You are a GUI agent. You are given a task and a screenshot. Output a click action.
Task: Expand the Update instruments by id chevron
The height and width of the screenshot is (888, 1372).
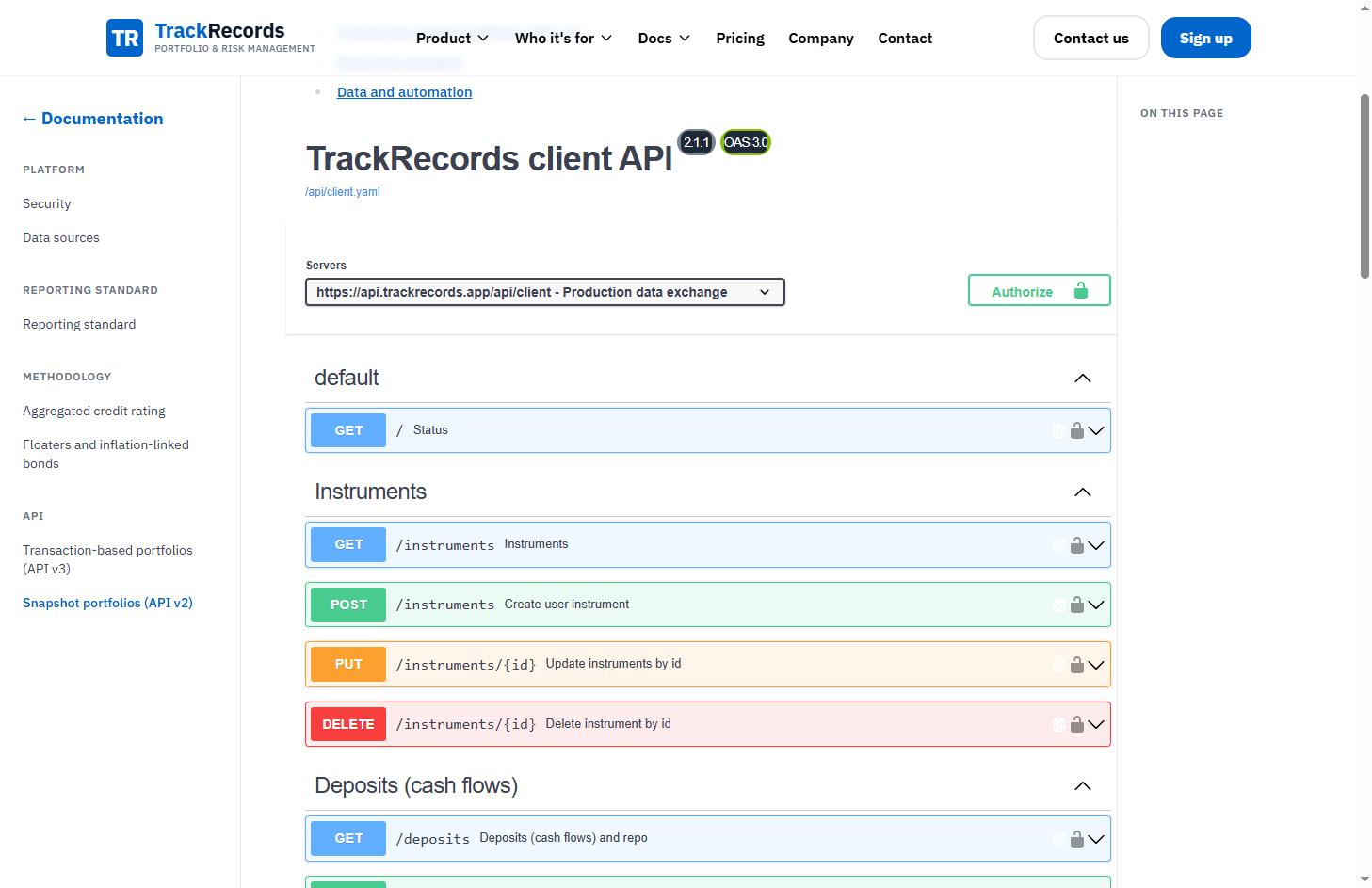(1096, 665)
